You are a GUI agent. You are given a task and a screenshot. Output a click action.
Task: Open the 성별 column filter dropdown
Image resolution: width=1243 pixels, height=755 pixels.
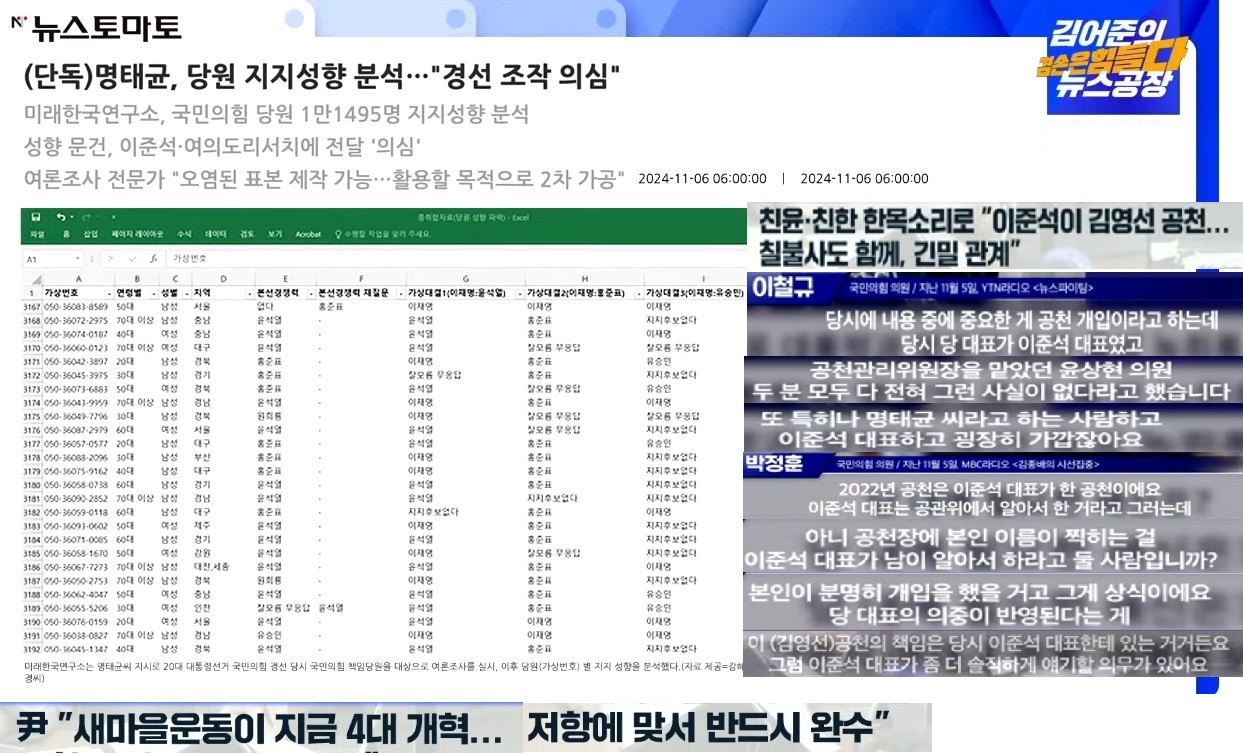click(186, 294)
